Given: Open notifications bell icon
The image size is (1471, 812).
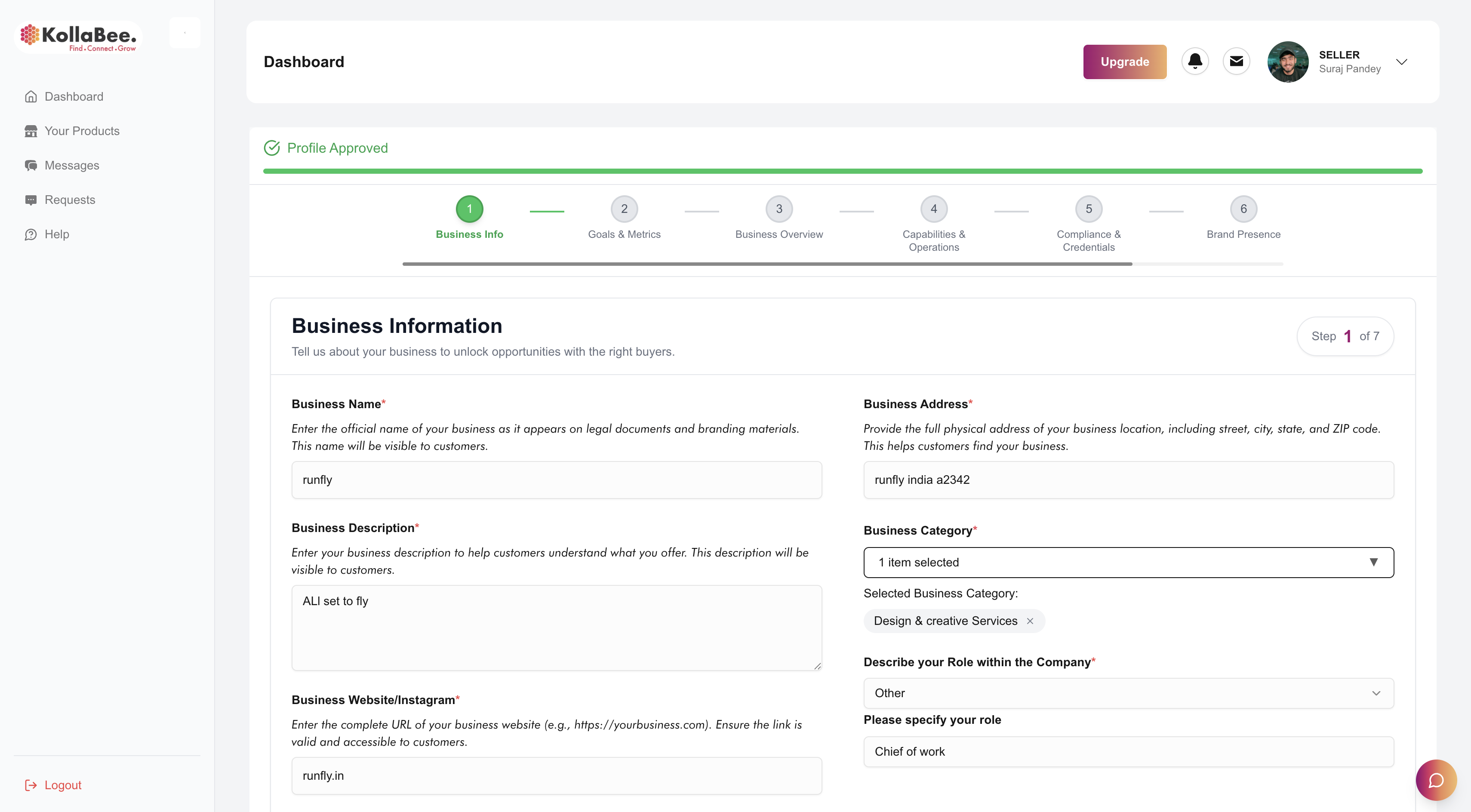Looking at the screenshot, I should click(x=1194, y=61).
